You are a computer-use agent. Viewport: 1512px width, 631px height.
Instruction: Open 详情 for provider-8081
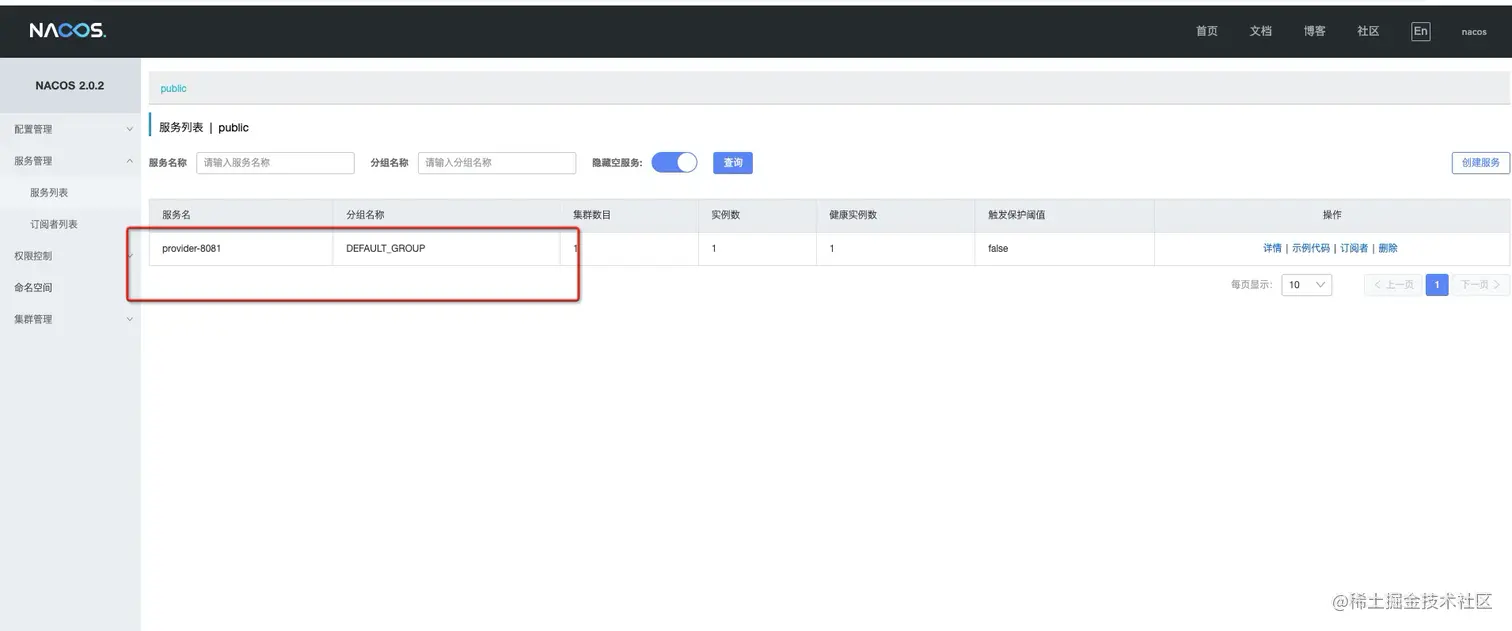coord(1272,248)
